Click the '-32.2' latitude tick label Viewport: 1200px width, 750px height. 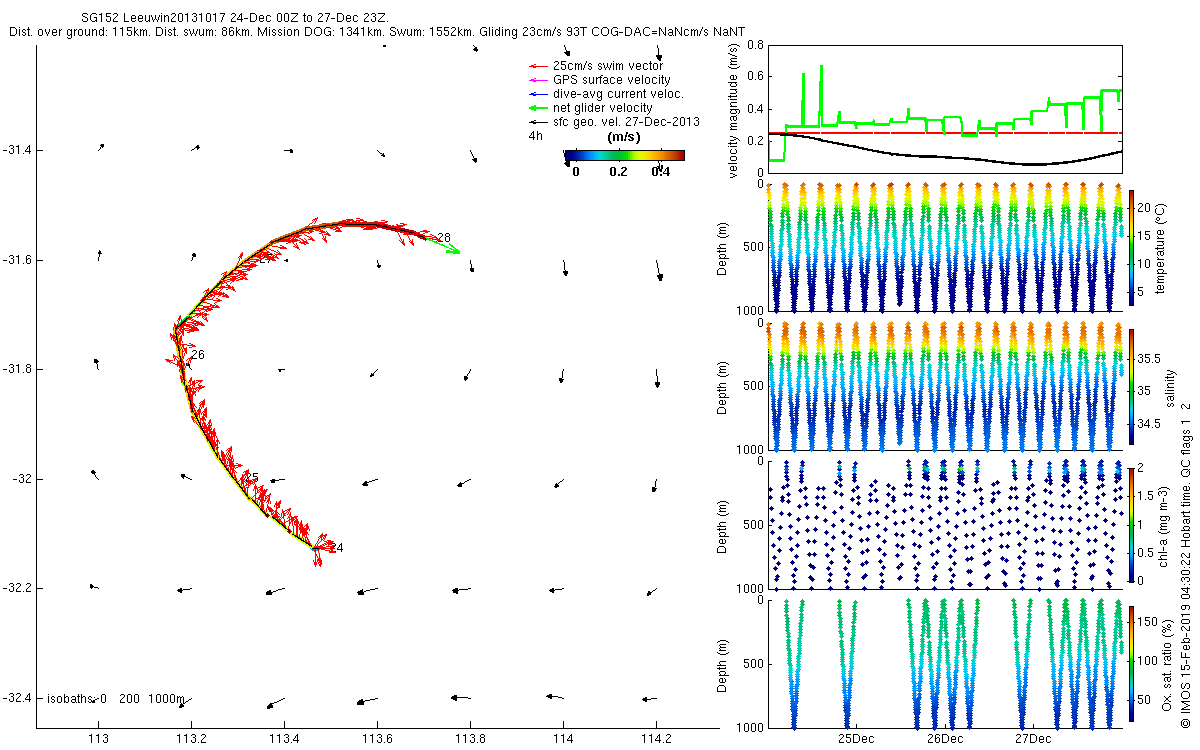pos(18,588)
